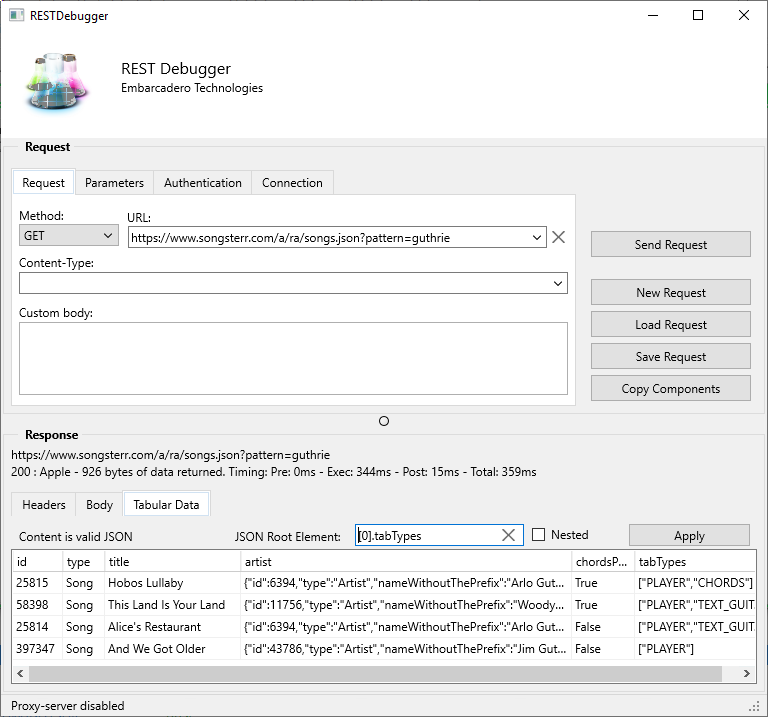Minimize the RESTDebugger window
The height and width of the screenshot is (717, 768).
(652, 15)
